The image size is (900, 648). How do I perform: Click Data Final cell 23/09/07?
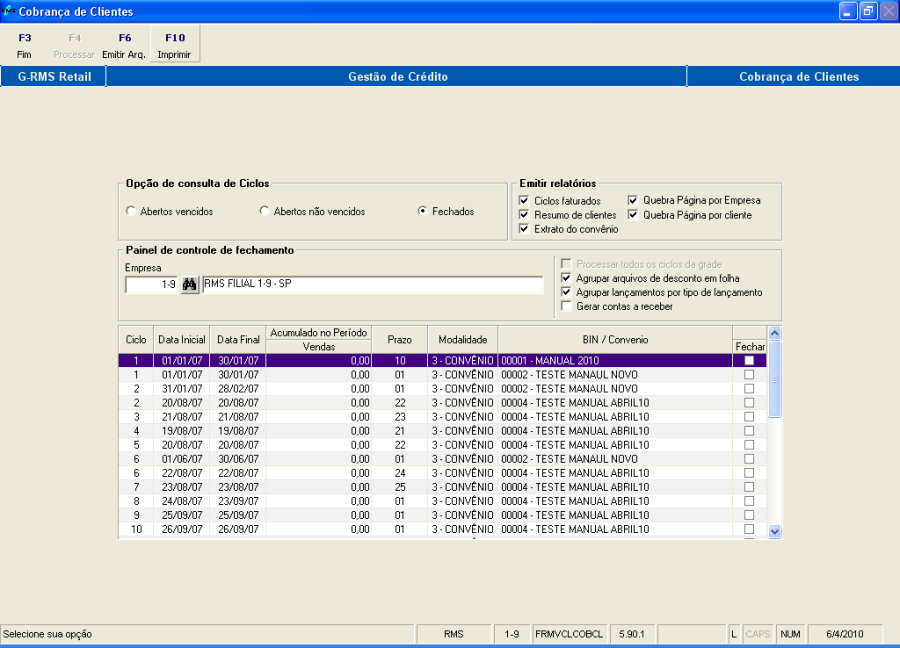(238, 501)
